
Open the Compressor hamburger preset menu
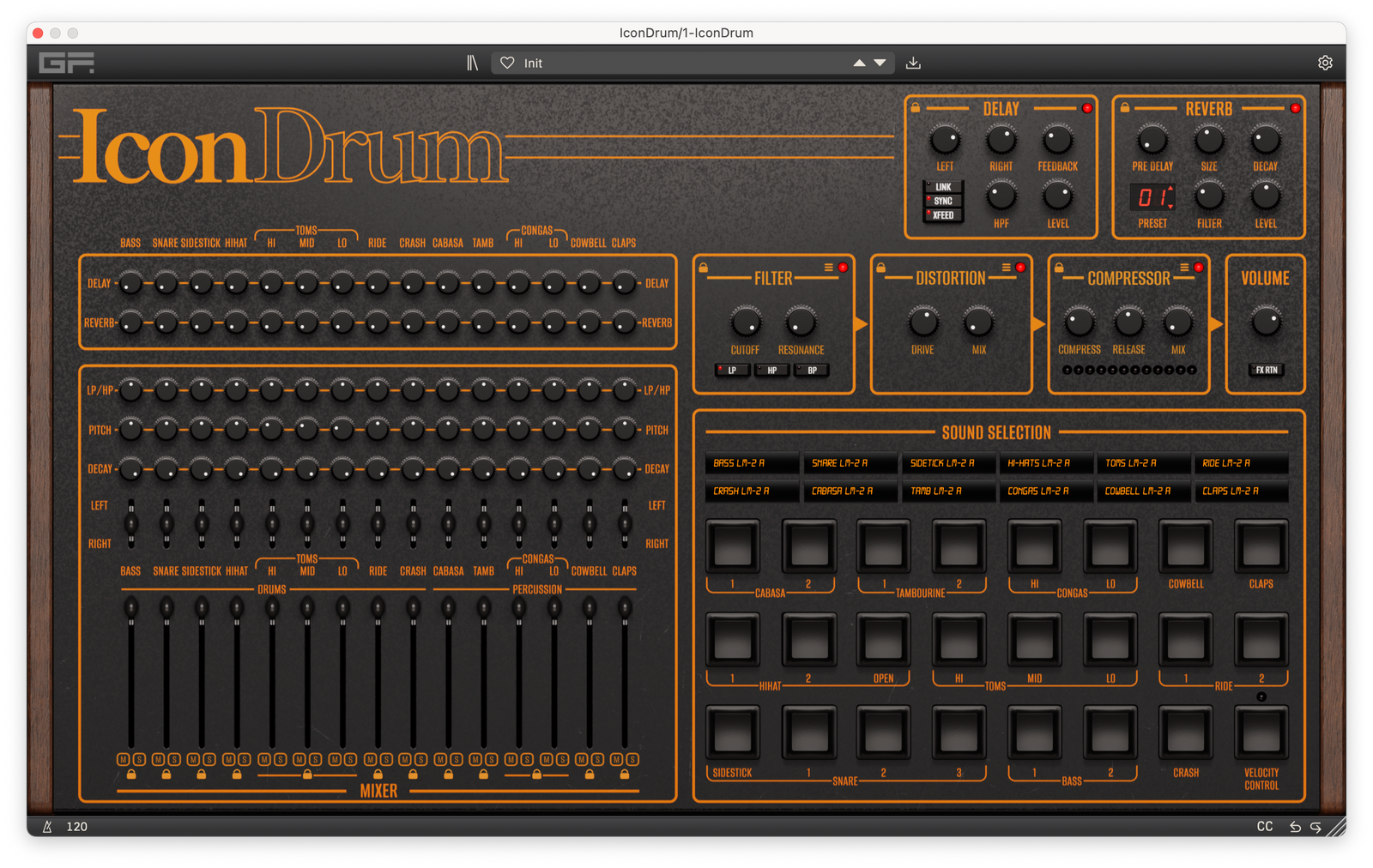tap(1186, 267)
